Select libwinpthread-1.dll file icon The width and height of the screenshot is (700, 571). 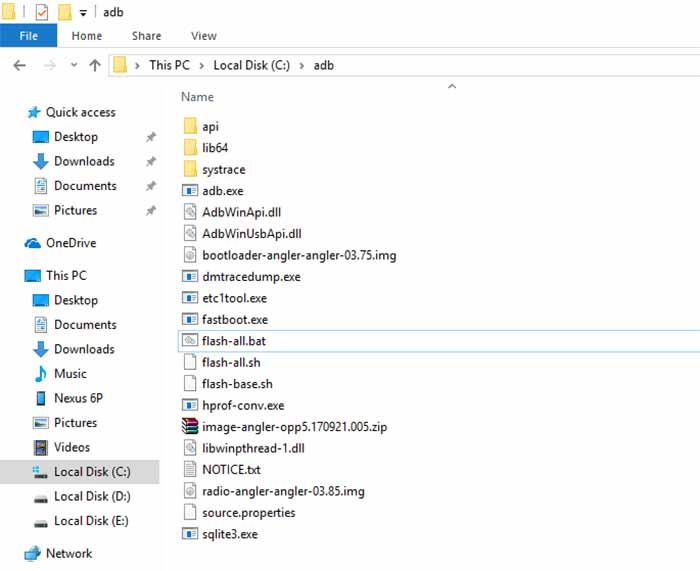pyautogui.click(x=190, y=448)
